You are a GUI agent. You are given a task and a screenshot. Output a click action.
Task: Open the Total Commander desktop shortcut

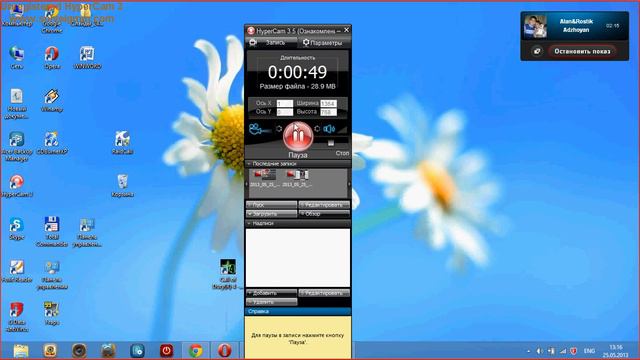point(52,231)
